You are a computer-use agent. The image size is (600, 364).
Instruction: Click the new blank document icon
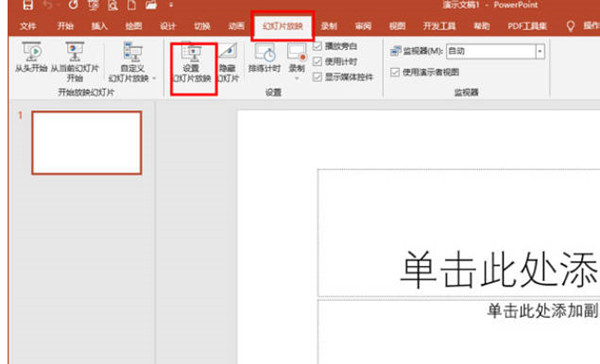(132, 5)
